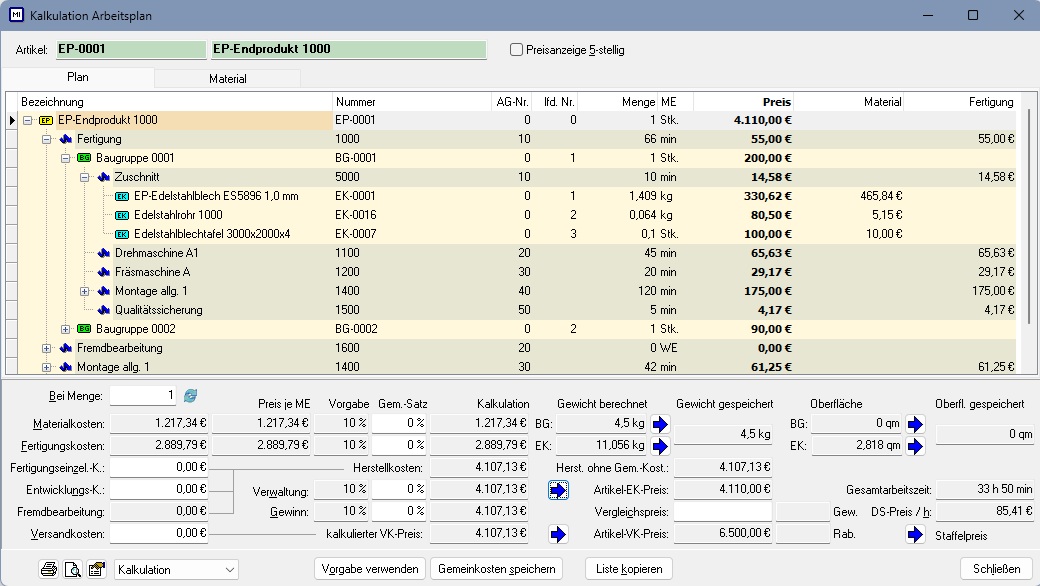The height and width of the screenshot is (586, 1040).
Task: Collapse the Zuschnitt tree node
Action: tap(85, 177)
